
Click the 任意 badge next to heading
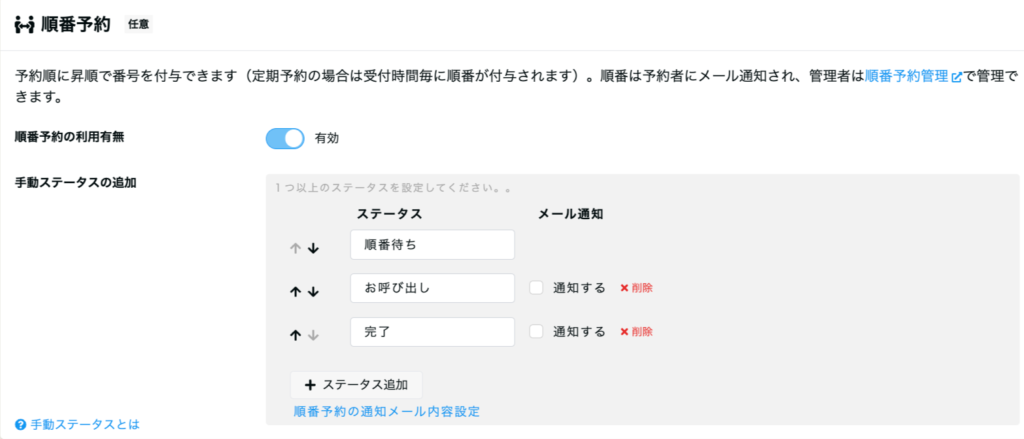[x=138, y=24]
